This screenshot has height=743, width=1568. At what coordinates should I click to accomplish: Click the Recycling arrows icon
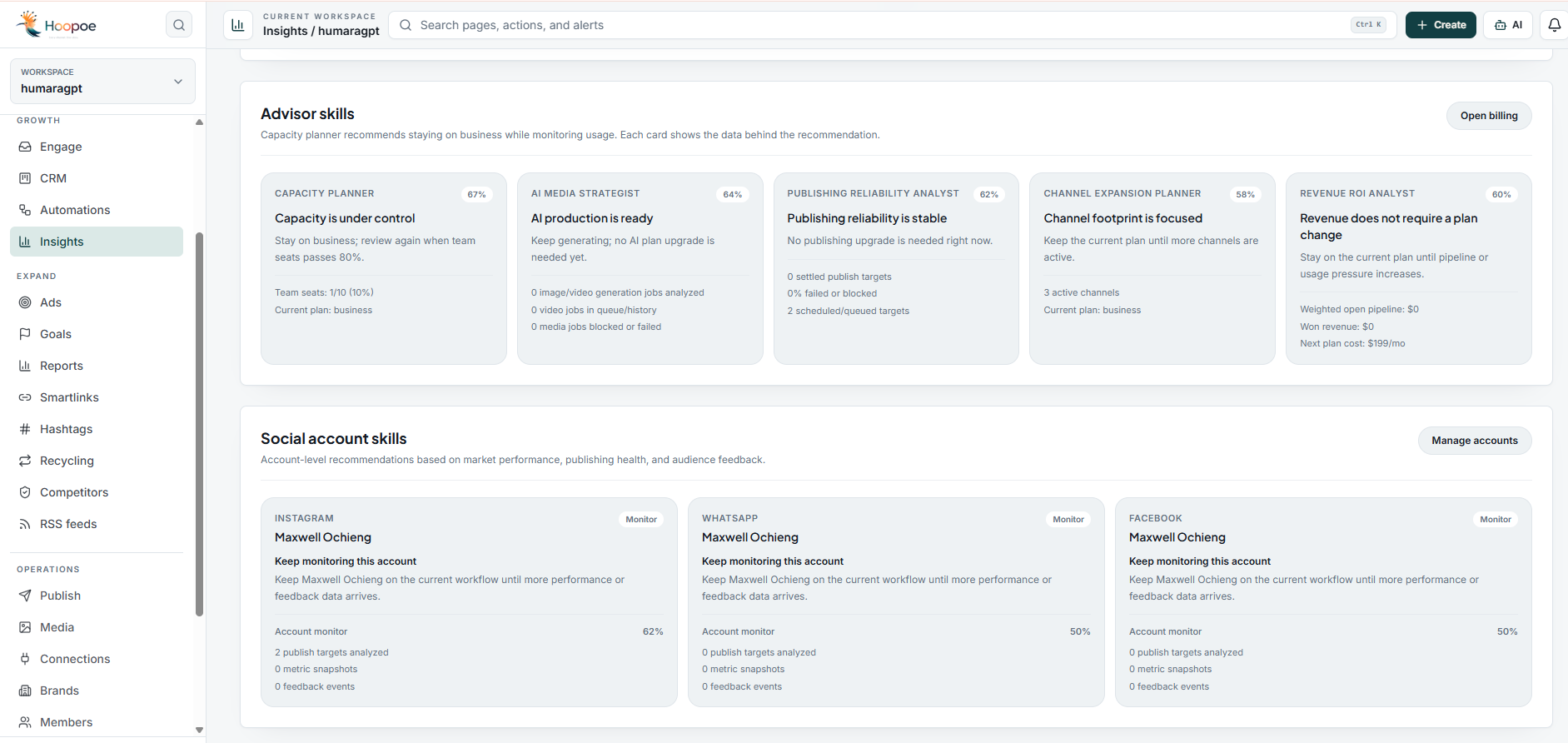click(25, 461)
